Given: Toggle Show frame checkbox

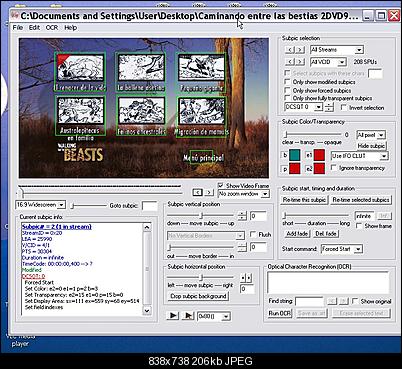Looking at the screenshot, I should 359,226.
